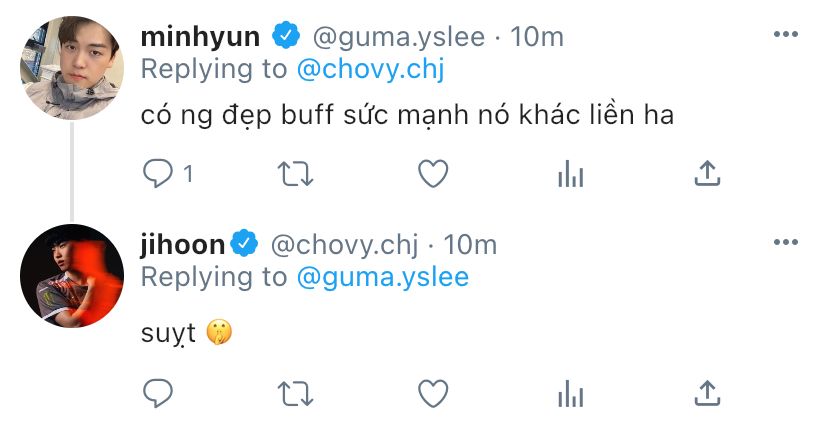The image size is (828, 423).
Task: Open the @chovy.chj mention link
Action: click(x=370, y=70)
